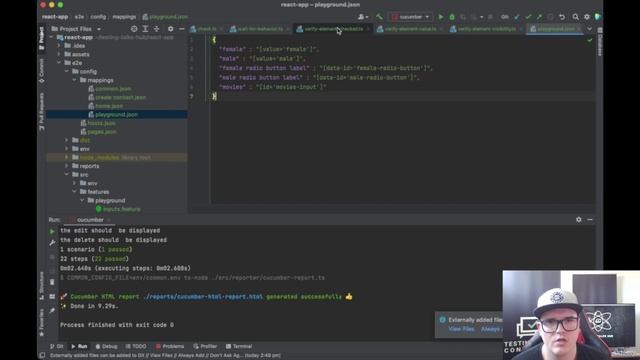Open inputs.feature in playground folder

click(x=122, y=209)
